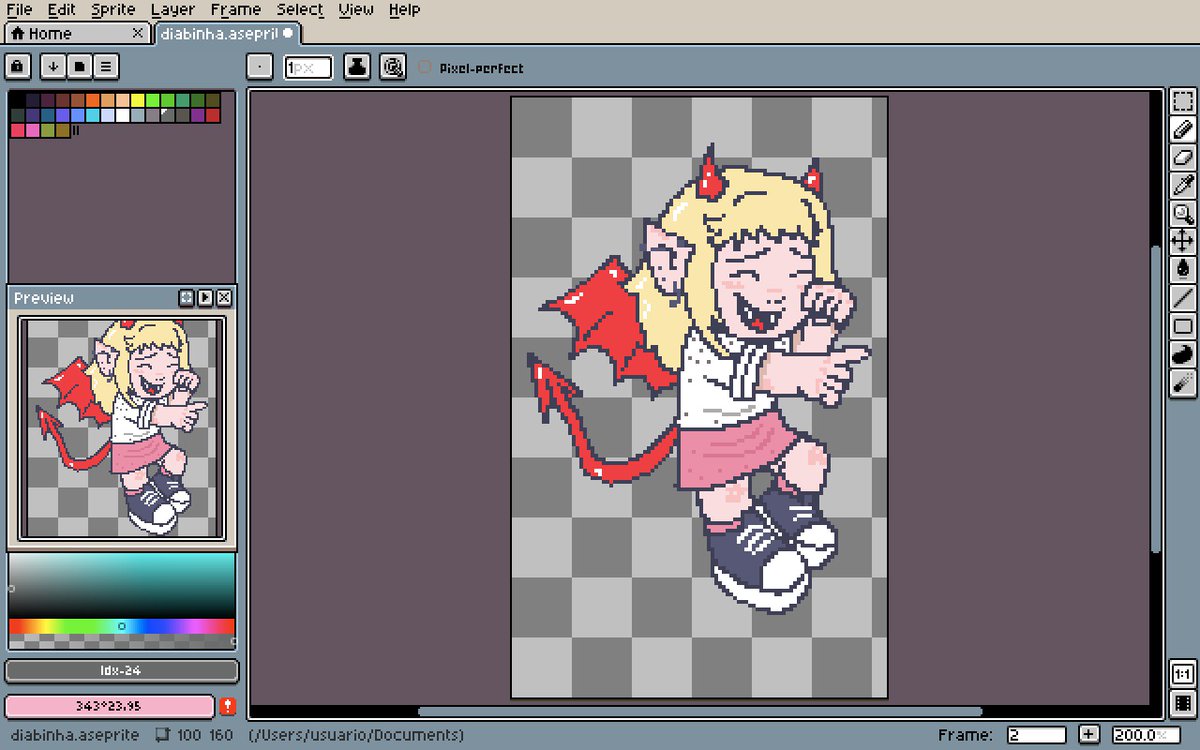
Task: Select the Zoom magnifier tool
Action: pos(1183,213)
